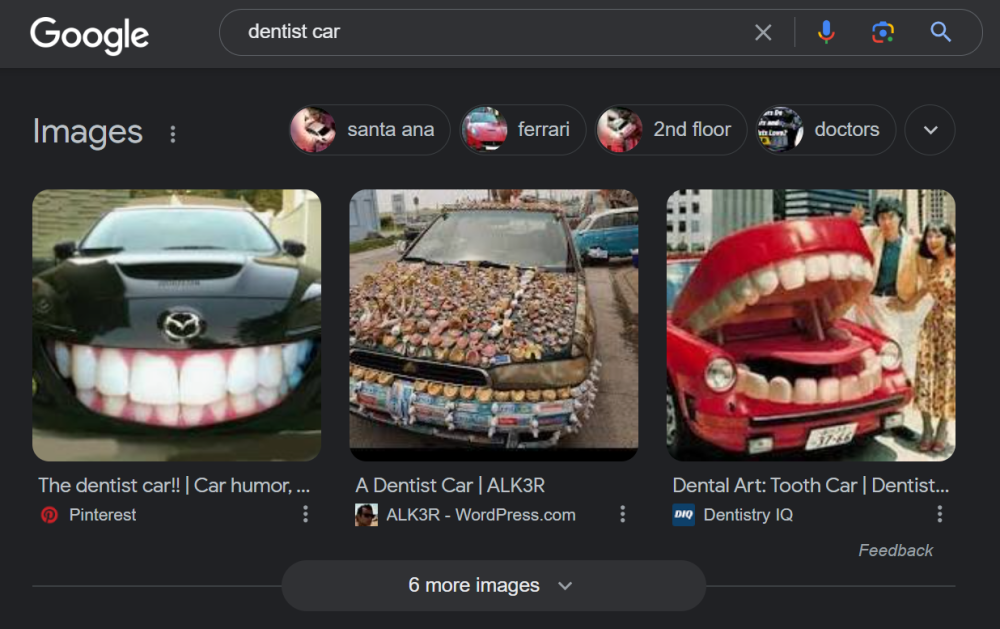Clear the search box with the X icon
The height and width of the screenshot is (629, 1000).
[x=763, y=33]
